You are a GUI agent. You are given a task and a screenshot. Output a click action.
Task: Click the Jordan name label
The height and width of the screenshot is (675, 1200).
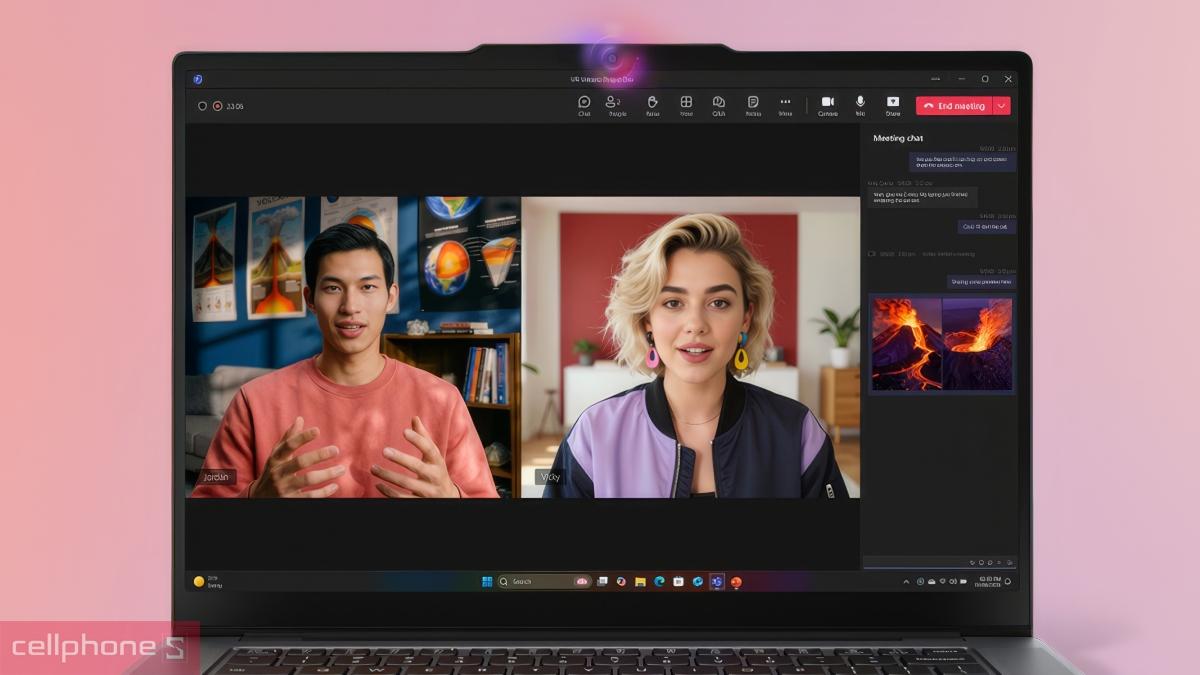click(x=216, y=477)
